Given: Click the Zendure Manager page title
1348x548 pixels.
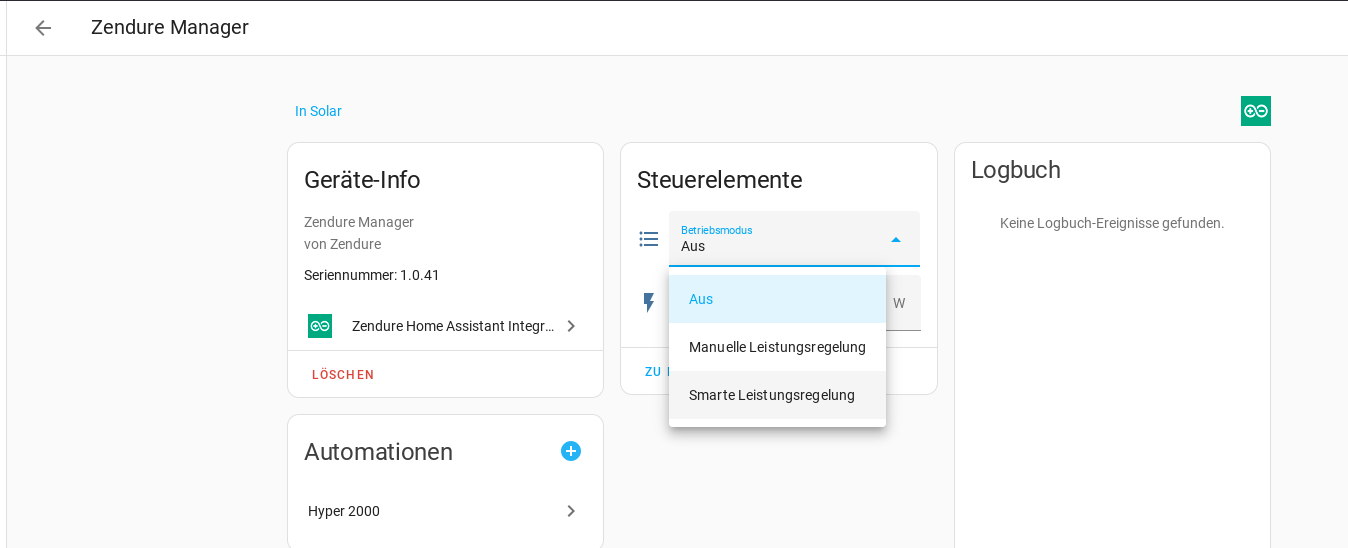Looking at the screenshot, I should [170, 28].
